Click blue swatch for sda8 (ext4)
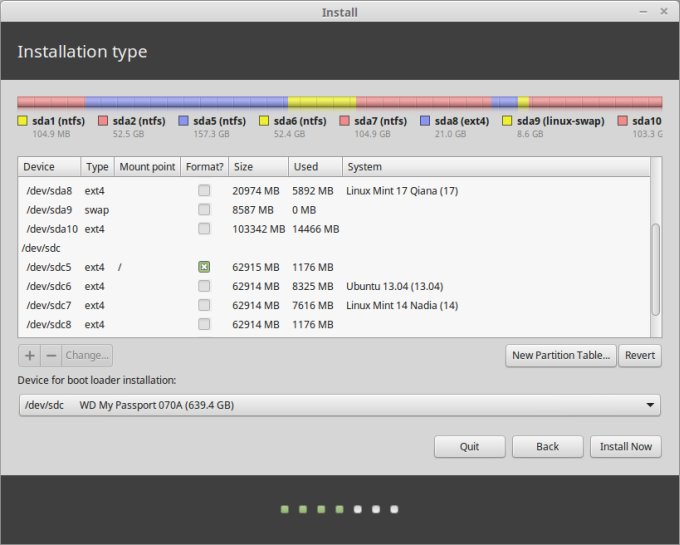 pos(425,121)
